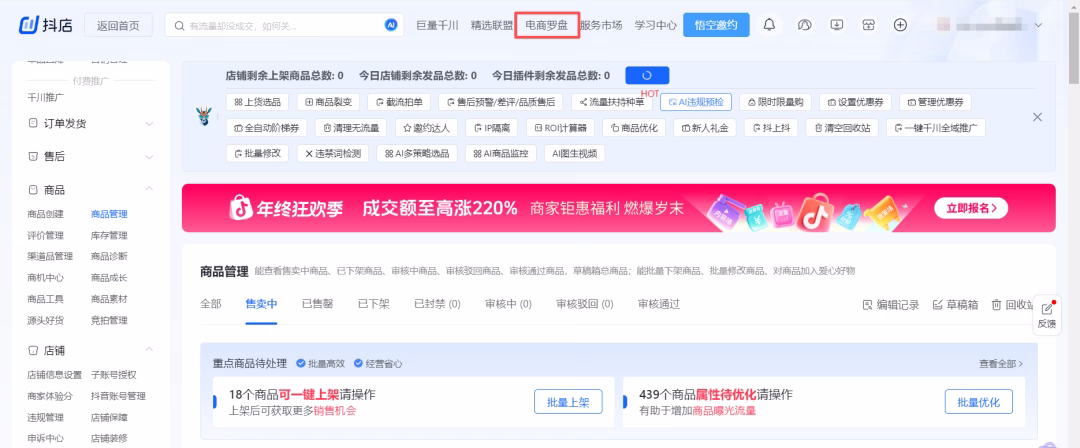Click the shop storefront icon in header
This screenshot has width=1080, height=448.
tap(869, 25)
